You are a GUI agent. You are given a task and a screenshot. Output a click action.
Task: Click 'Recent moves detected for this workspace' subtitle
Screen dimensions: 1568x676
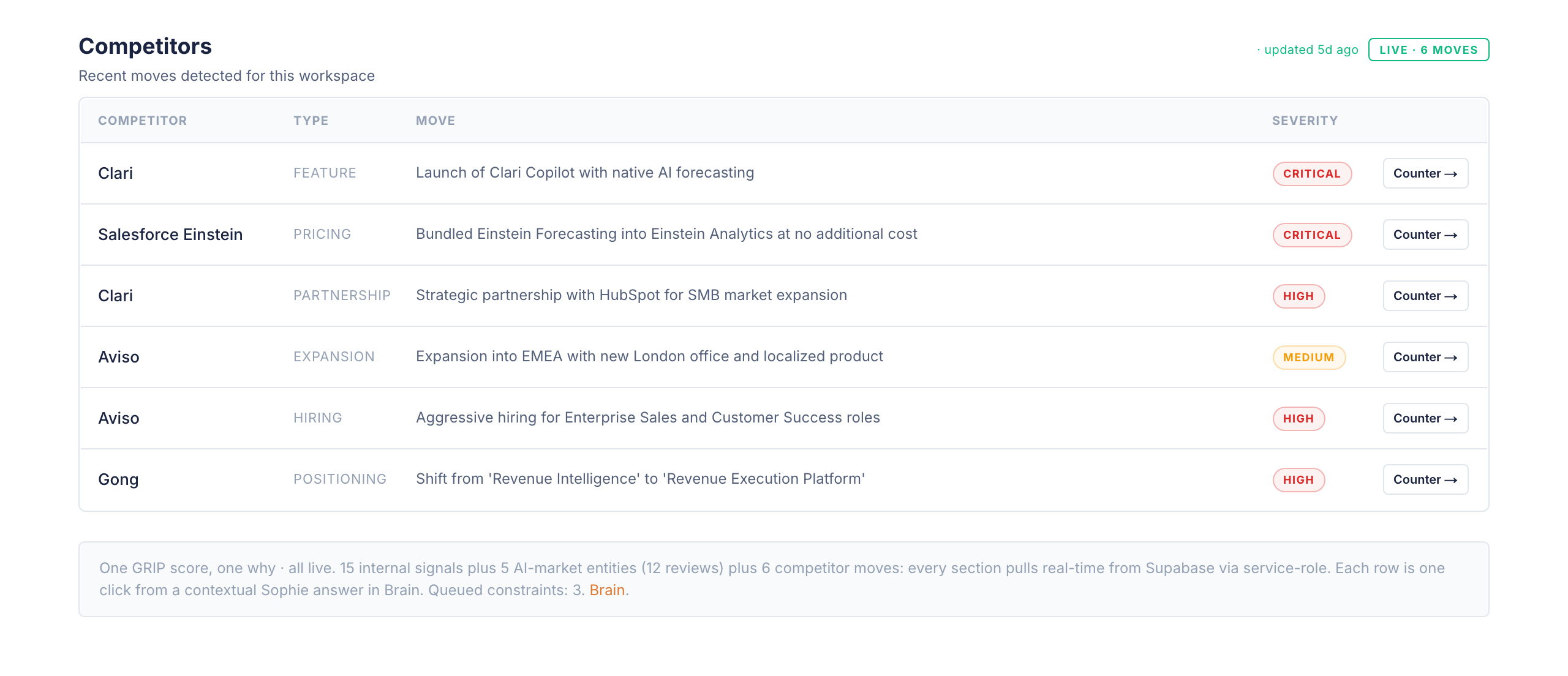click(x=227, y=76)
